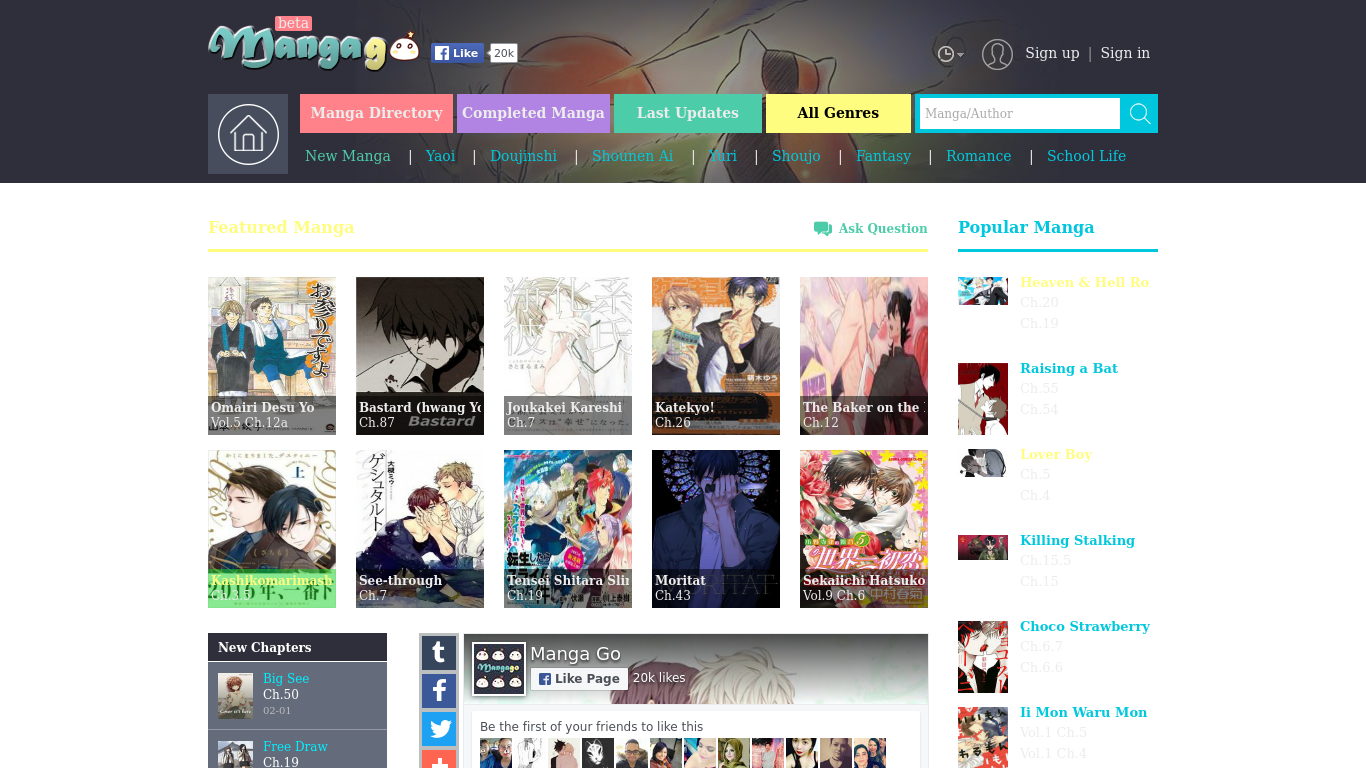Click the home icon button
1366x768 pixels.
click(x=248, y=134)
